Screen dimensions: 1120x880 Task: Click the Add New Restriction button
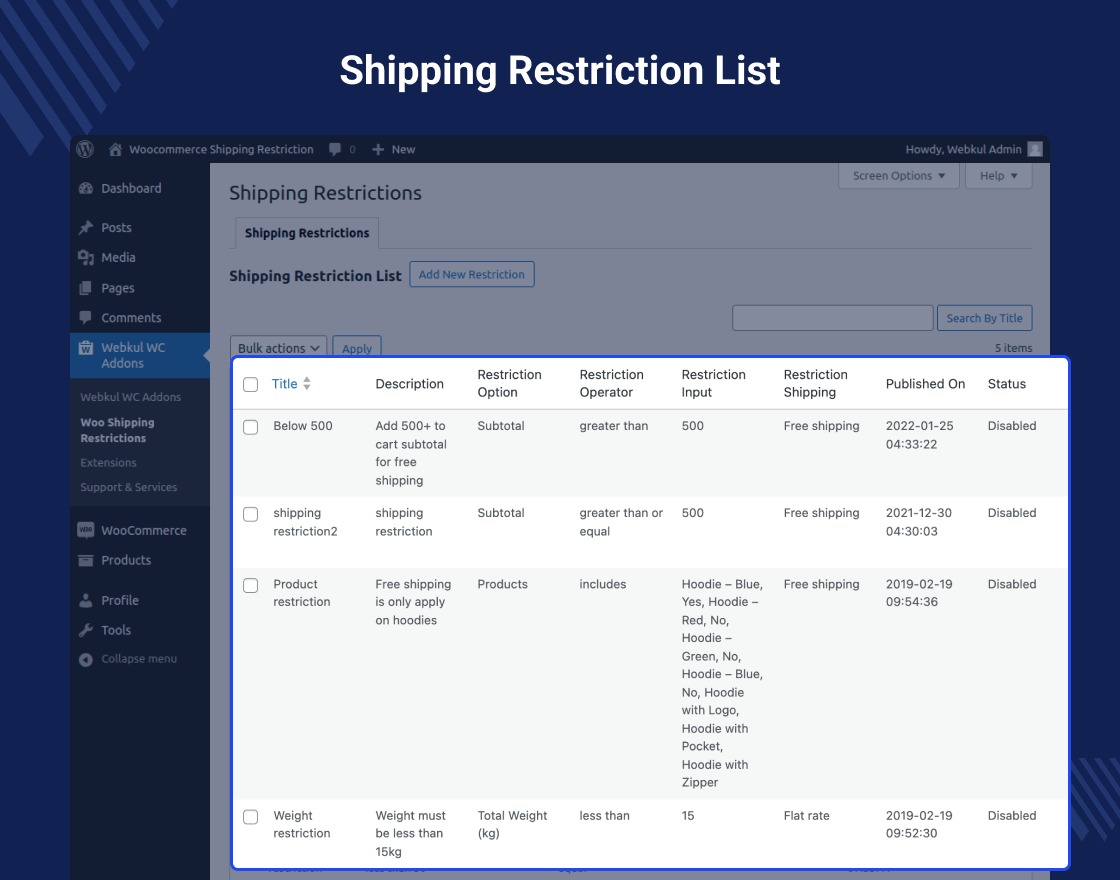[x=471, y=274]
